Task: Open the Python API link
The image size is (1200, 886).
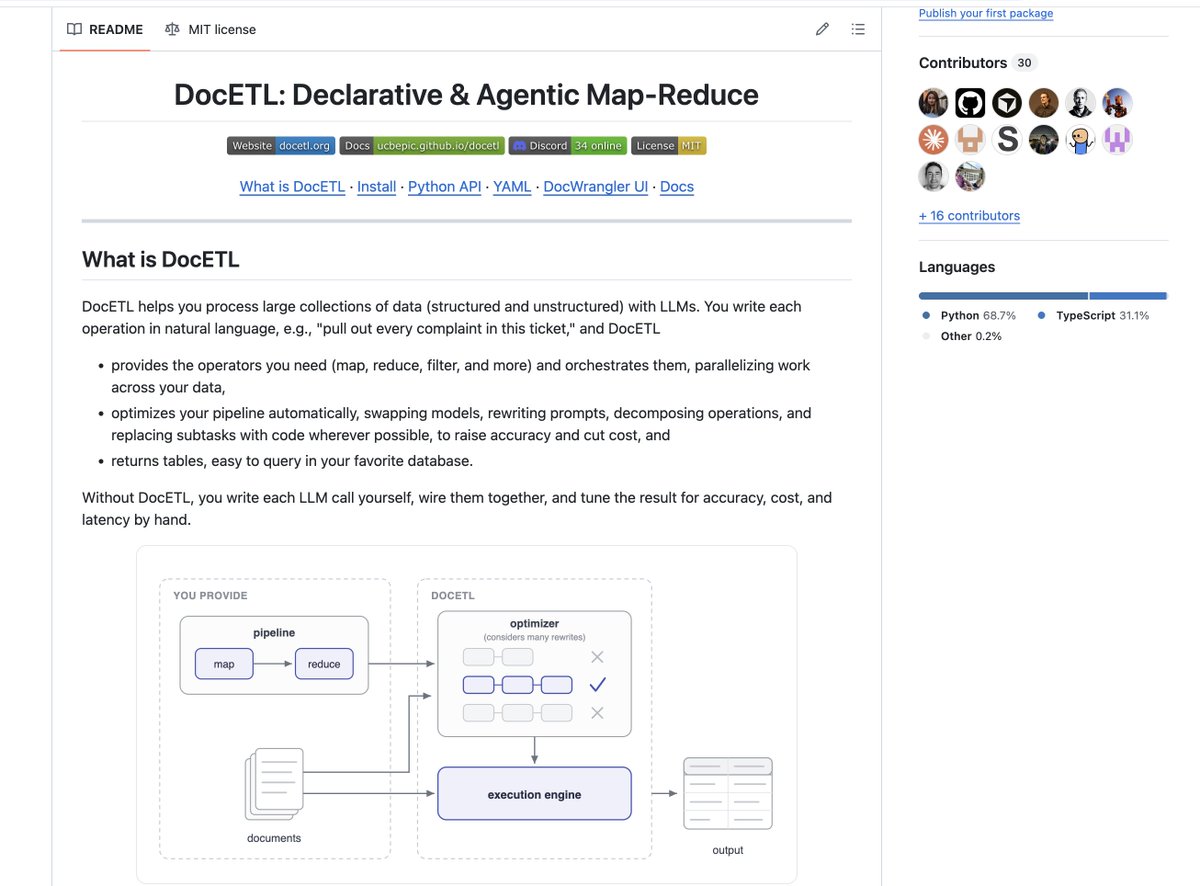Action: click(445, 187)
